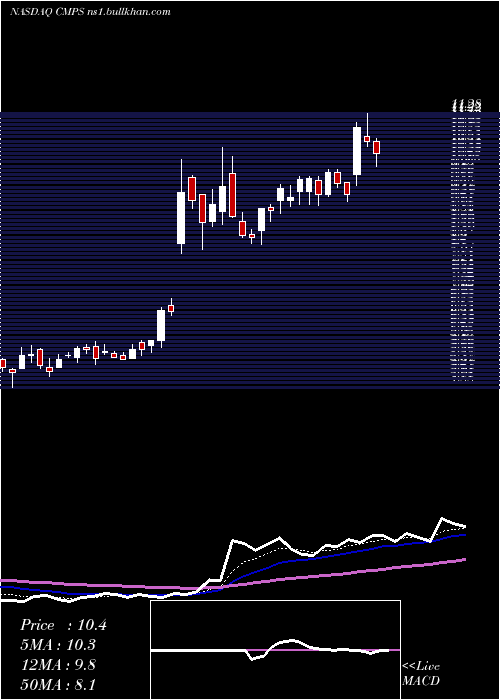Click the last red candlestick on the right
The height and width of the screenshot is (700, 500).
[376, 147]
